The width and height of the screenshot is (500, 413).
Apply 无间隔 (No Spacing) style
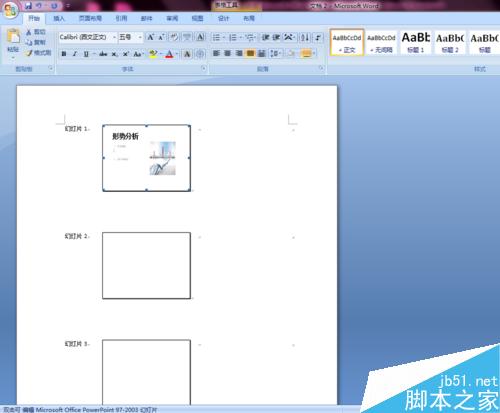(x=381, y=42)
